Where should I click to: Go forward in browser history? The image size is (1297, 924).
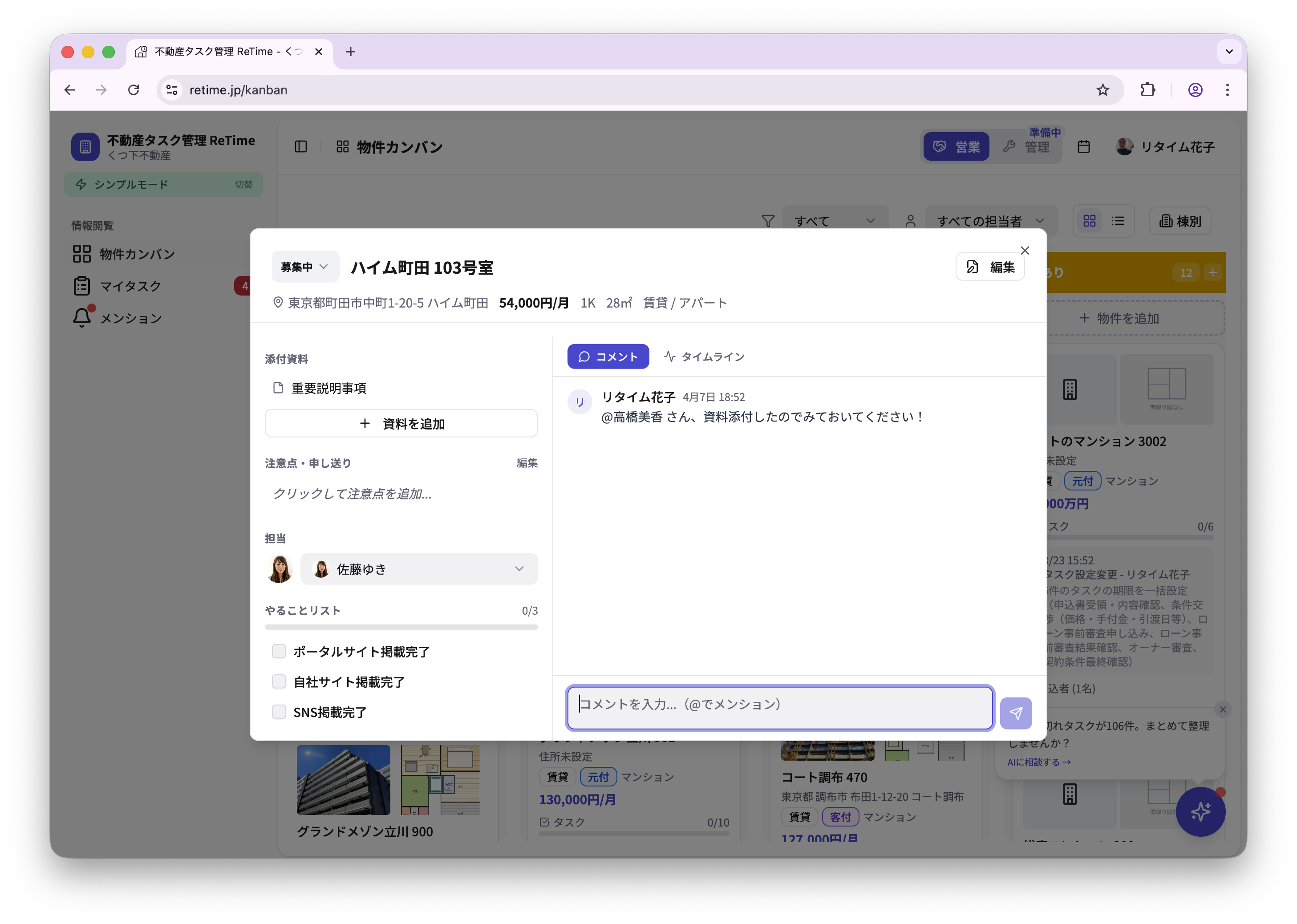tap(101, 90)
